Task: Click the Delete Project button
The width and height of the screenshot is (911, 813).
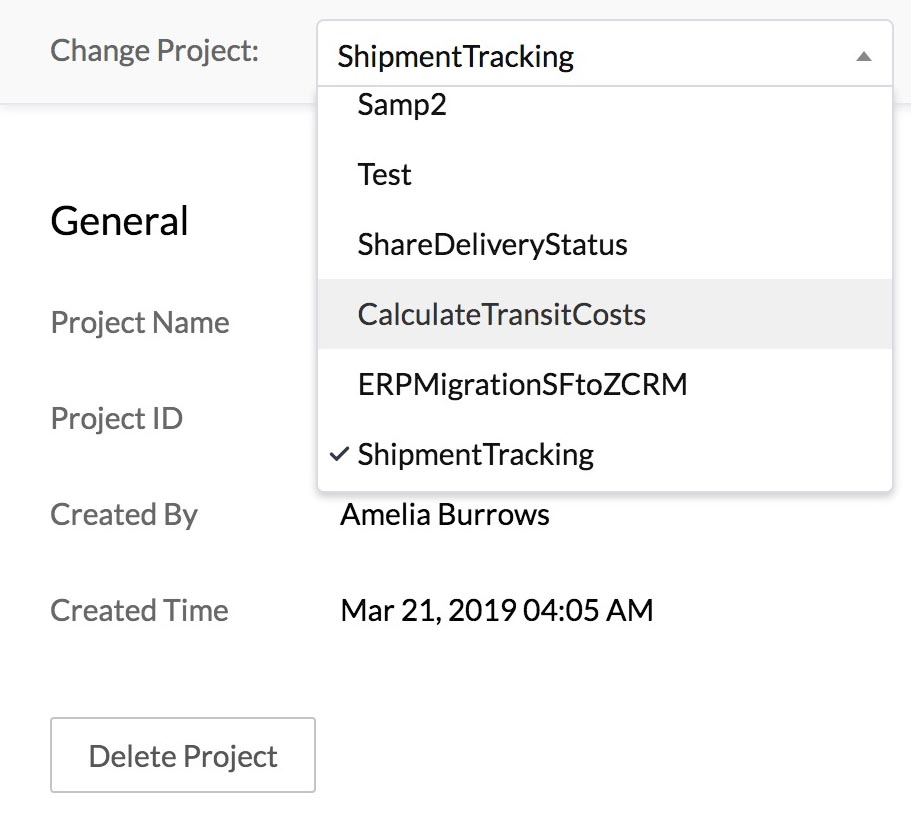Action: coord(182,756)
